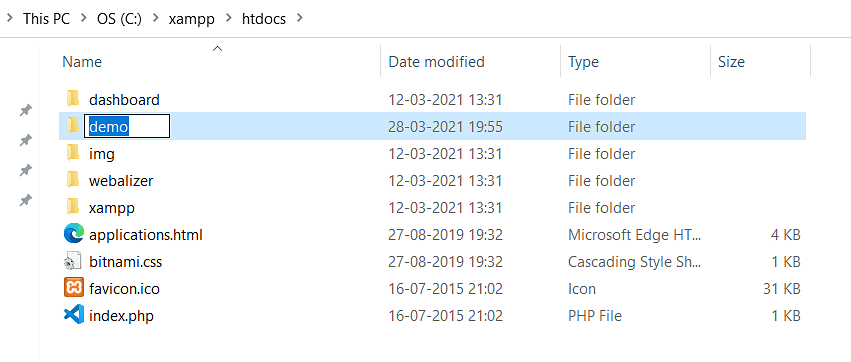Screen dimensions: 851x362
Task: Click the first pinned item pin icon
Action: pos(25,111)
